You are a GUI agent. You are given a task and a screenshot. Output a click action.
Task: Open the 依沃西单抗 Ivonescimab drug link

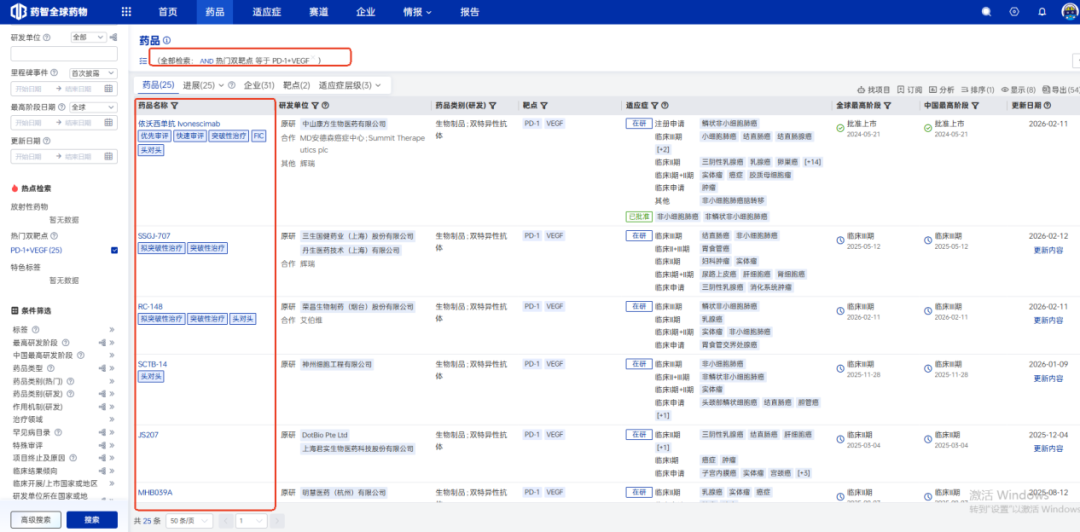pyautogui.click(x=179, y=124)
